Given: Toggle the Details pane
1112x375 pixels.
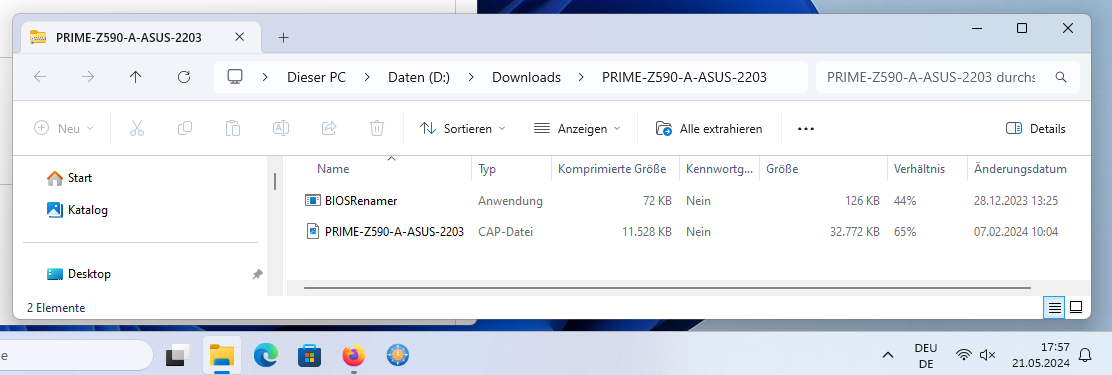Looking at the screenshot, I should point(1035,128).
